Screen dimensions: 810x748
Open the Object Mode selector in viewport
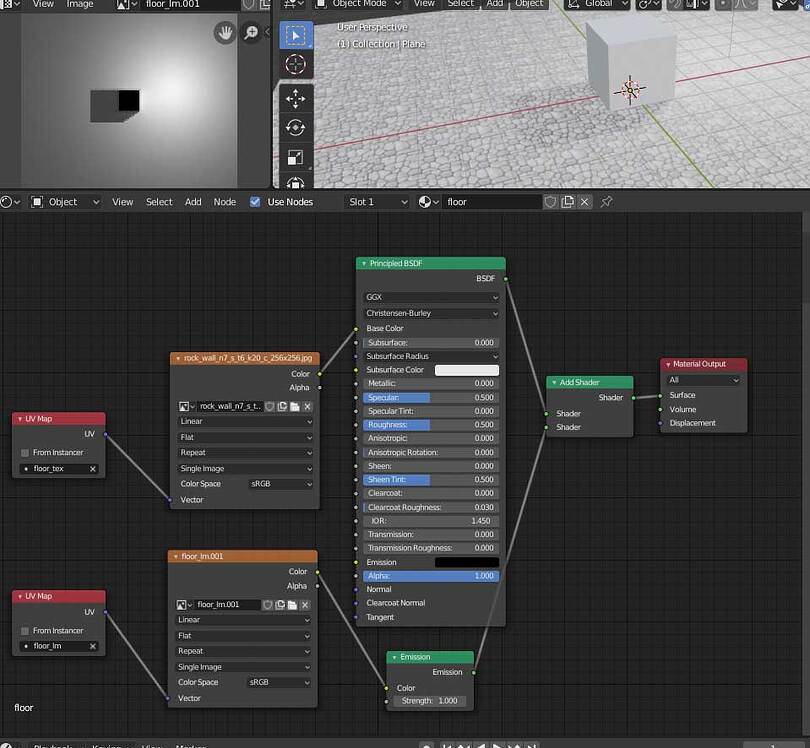coord(359,4)
